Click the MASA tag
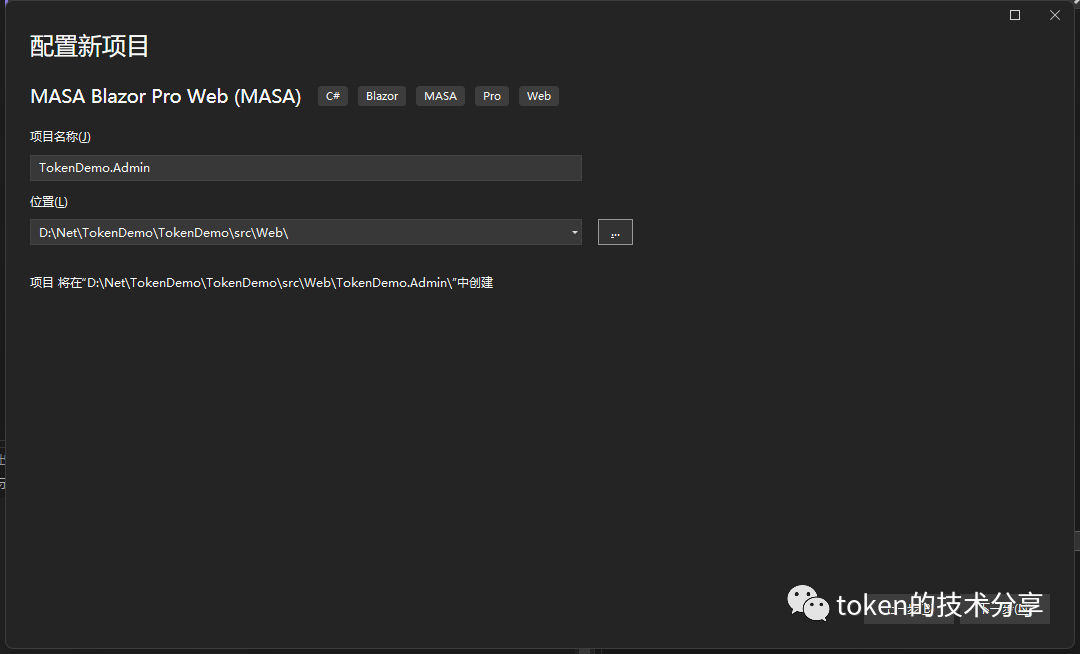The image size is (1080, 654). 440,96
